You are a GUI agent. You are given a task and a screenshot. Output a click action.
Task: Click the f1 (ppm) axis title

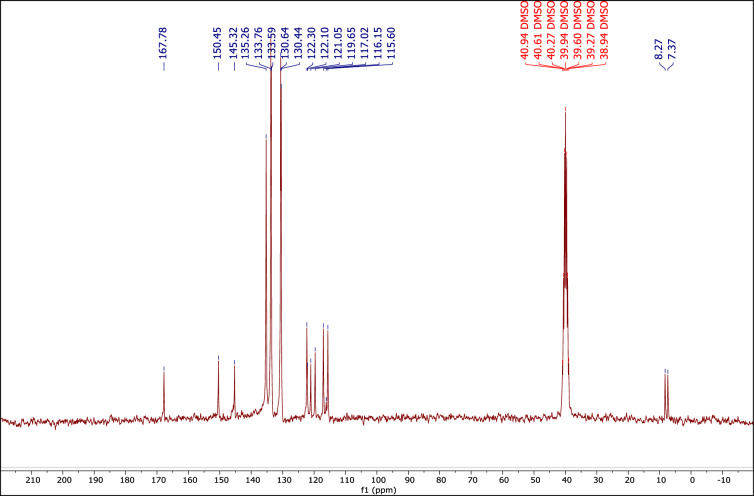378,491
